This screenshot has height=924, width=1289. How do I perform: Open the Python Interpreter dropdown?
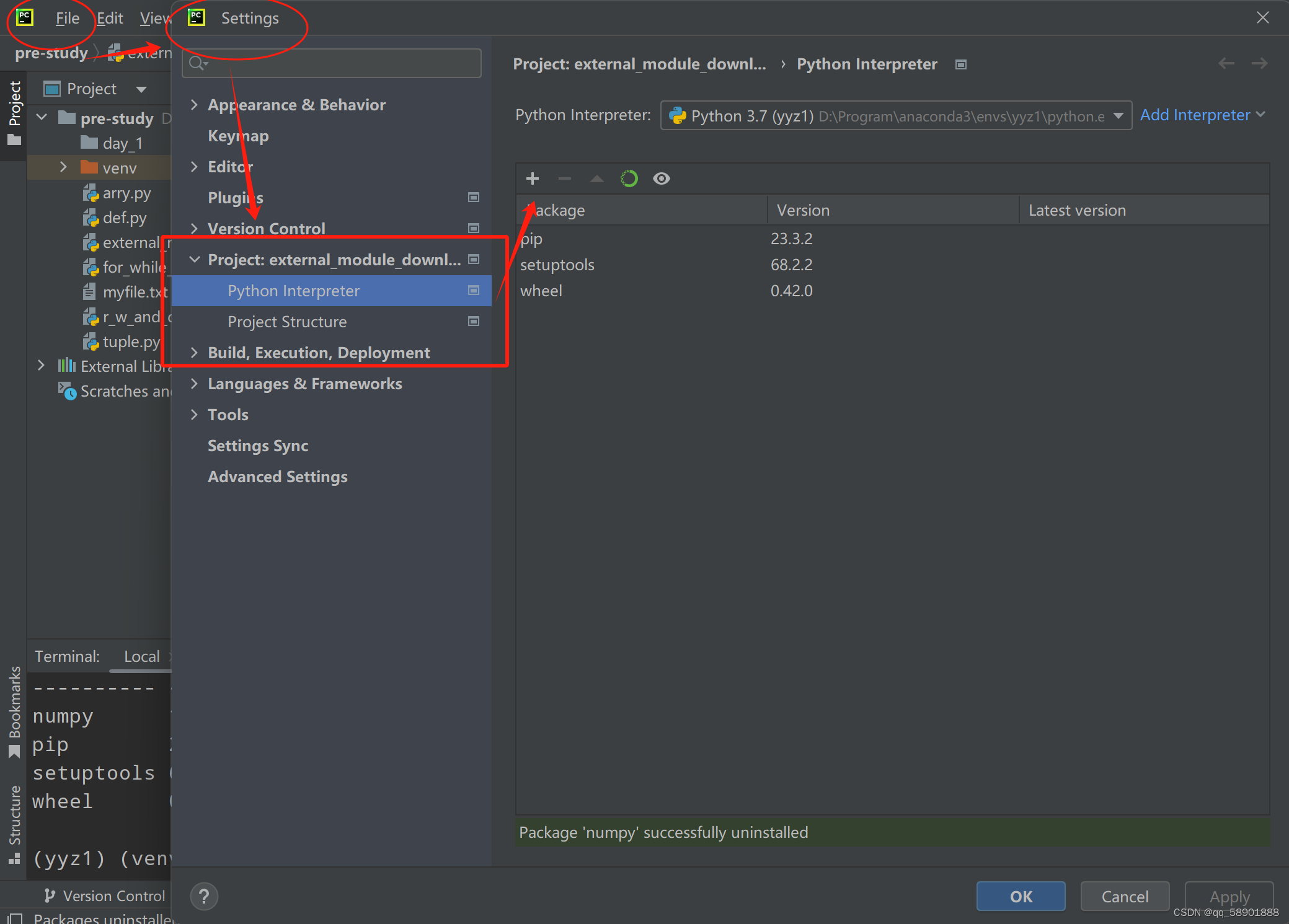click(895, 116)
